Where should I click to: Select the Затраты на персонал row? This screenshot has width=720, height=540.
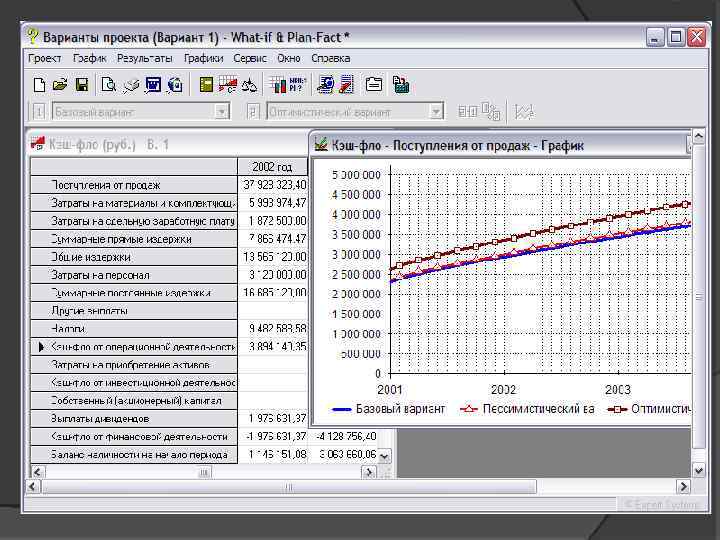pos(134,275)
